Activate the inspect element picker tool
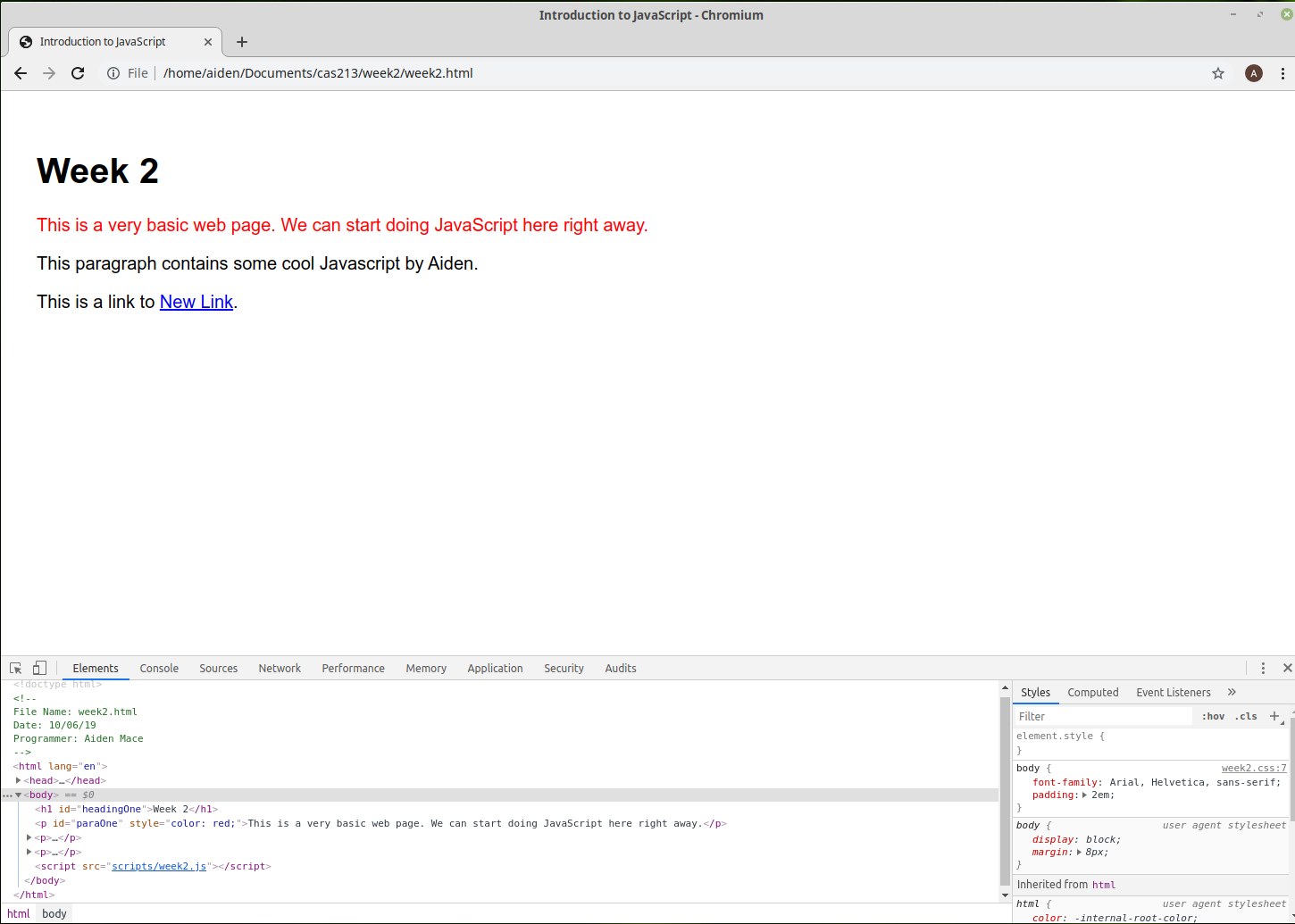This screenshot has width=1295, height=924. coord(16,668)
